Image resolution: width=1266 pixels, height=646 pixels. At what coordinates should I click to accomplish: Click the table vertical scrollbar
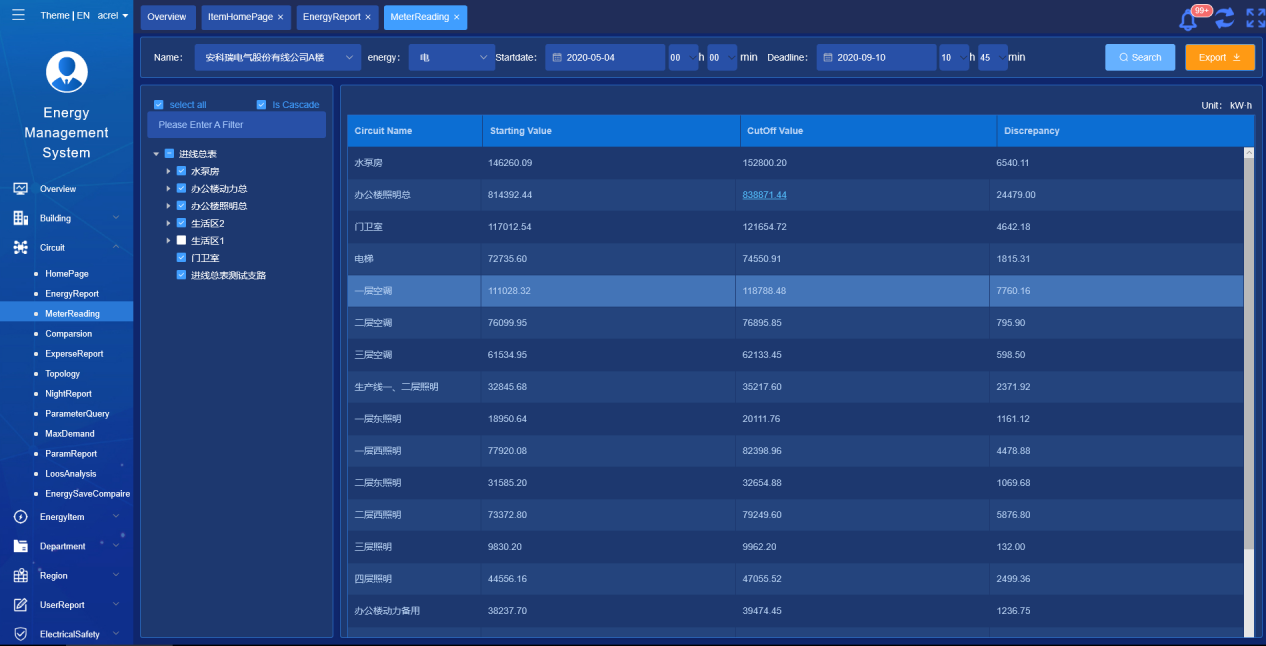tap(1248, 350)
